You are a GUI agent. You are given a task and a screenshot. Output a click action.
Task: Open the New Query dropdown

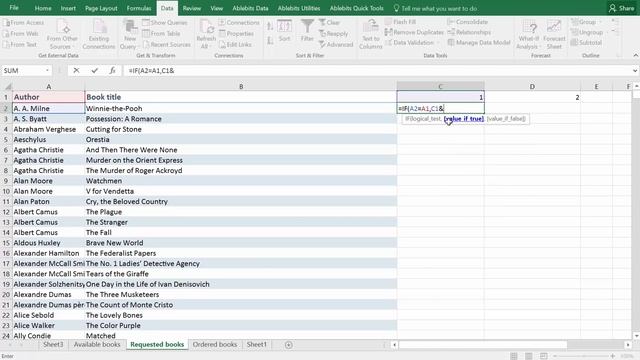tap(130, 35)
